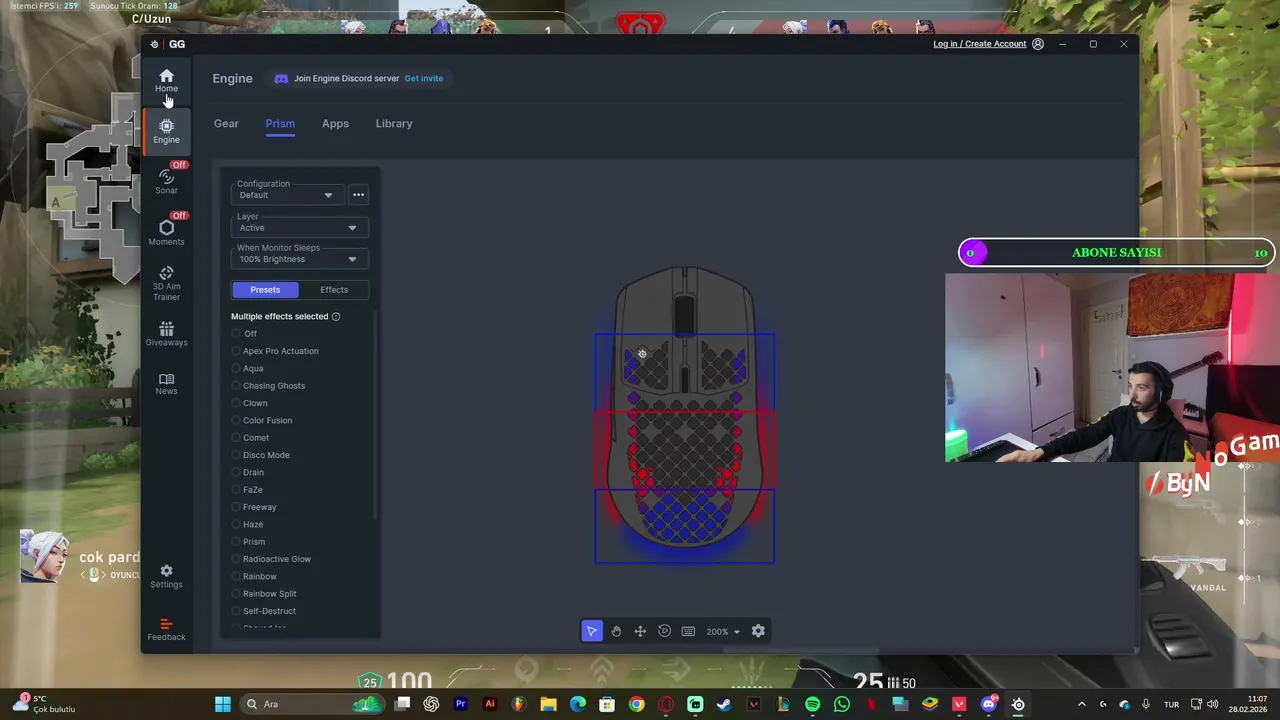
Task: Select the Chasing Ghosts preset
Action: (x=268, y=386)
